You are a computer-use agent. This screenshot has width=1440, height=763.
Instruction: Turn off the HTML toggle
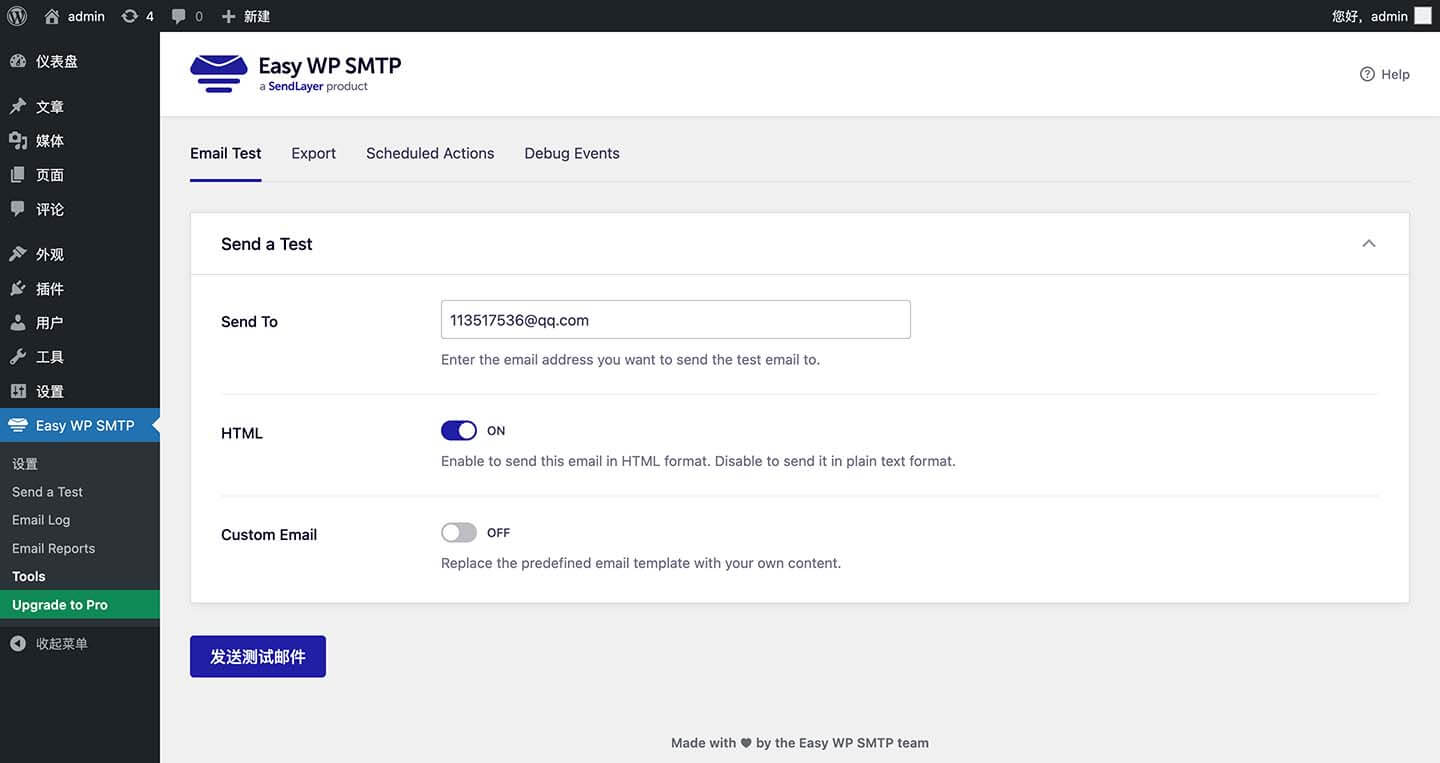click(x=459, y=431)
